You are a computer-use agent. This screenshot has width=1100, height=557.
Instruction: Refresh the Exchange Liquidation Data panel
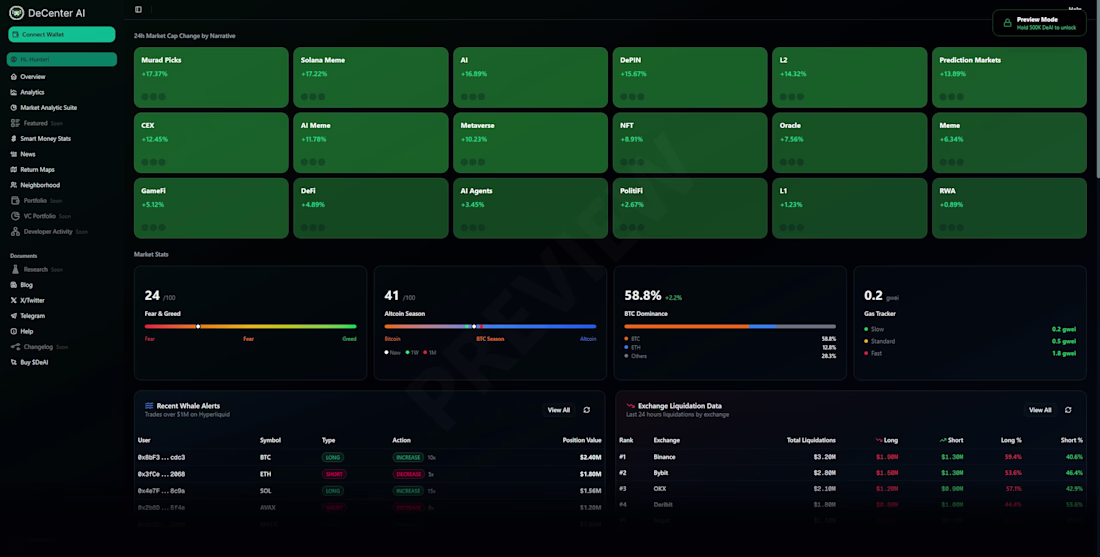(1068, 410)
